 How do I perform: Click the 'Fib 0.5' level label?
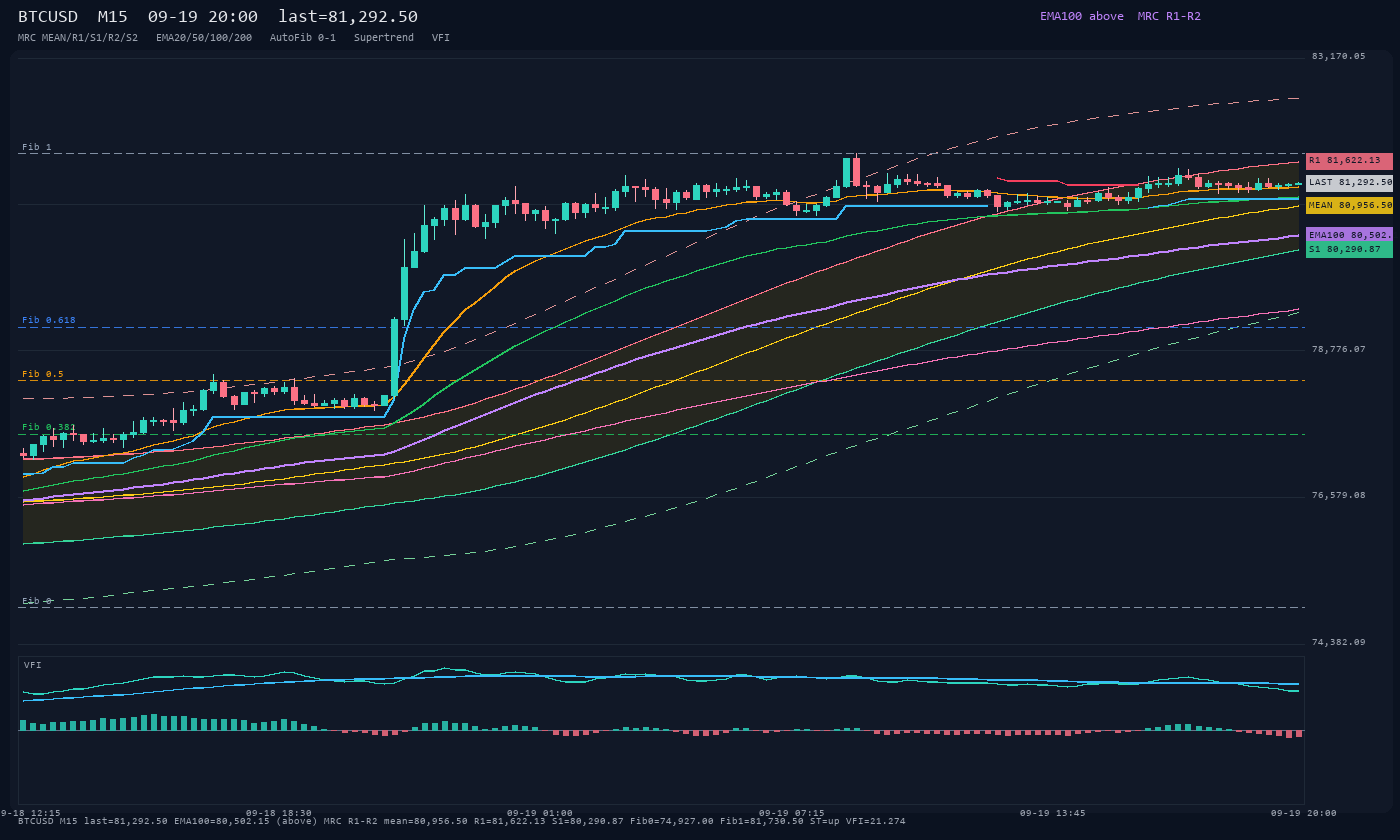(x=43, y=374)
